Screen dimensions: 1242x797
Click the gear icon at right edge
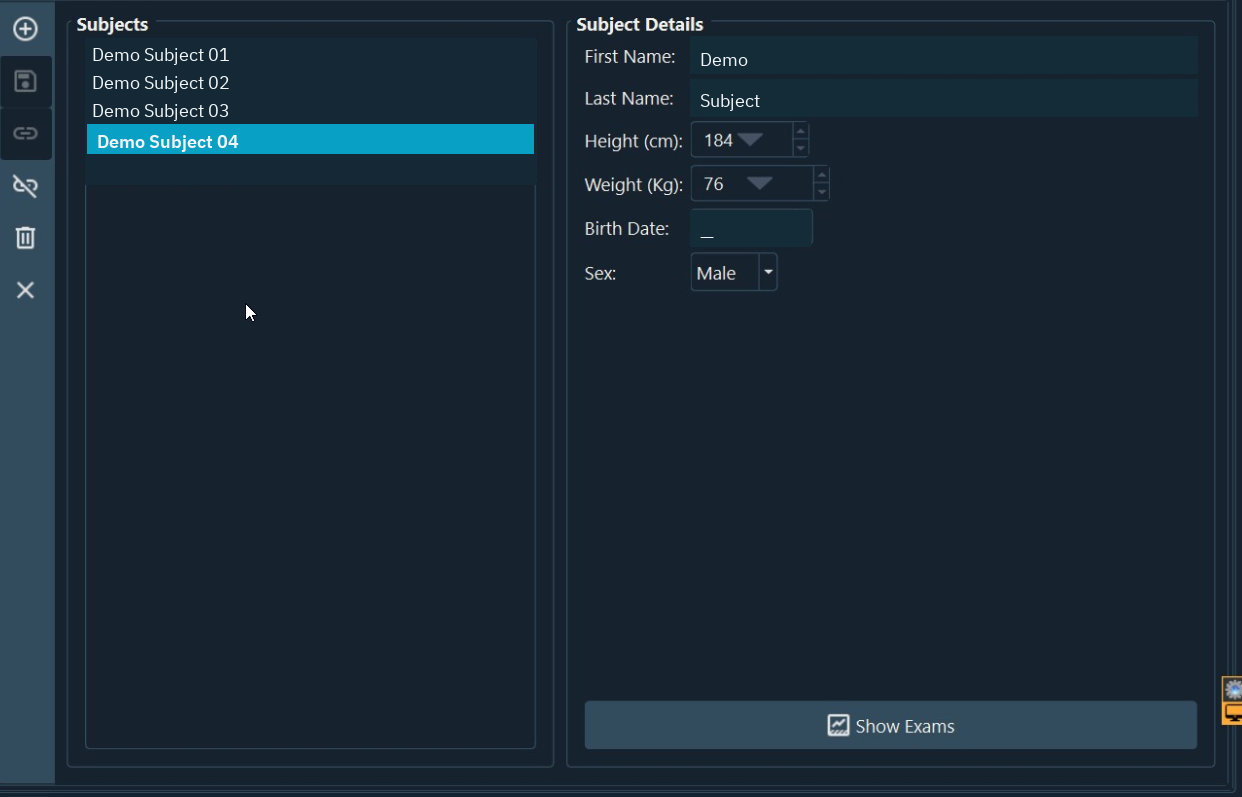click(1233, 689)
